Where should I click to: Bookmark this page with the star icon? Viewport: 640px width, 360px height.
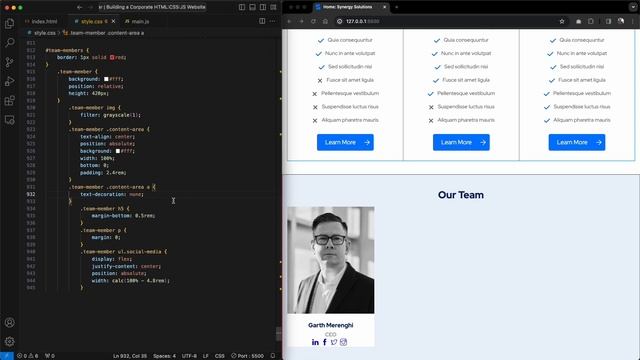(x=562, y=21)
